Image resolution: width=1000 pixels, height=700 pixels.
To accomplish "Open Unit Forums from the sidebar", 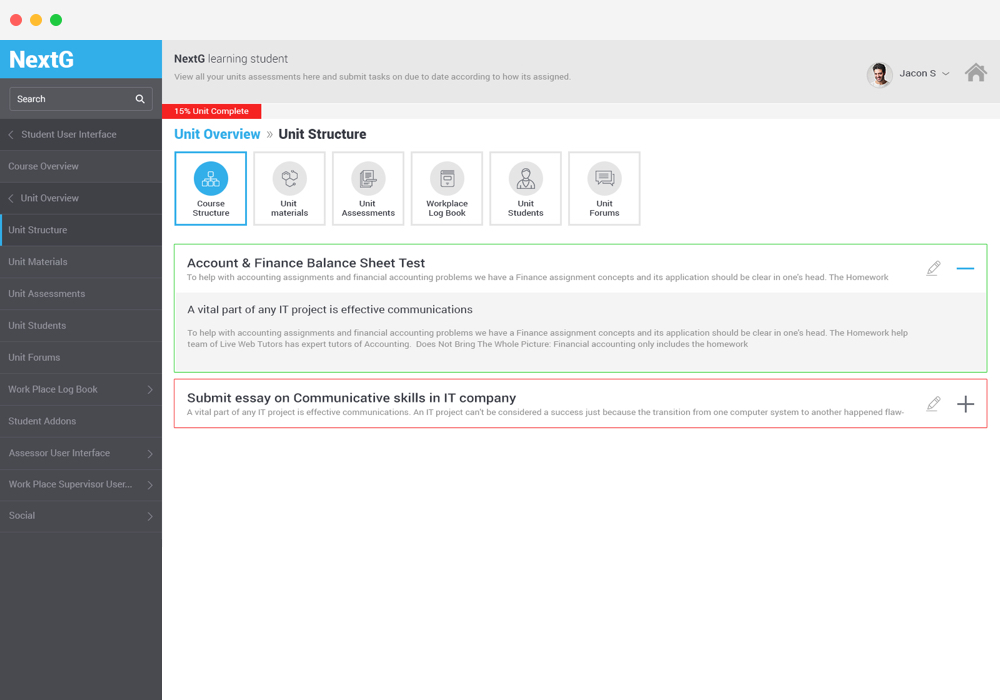I will (80, 357).
